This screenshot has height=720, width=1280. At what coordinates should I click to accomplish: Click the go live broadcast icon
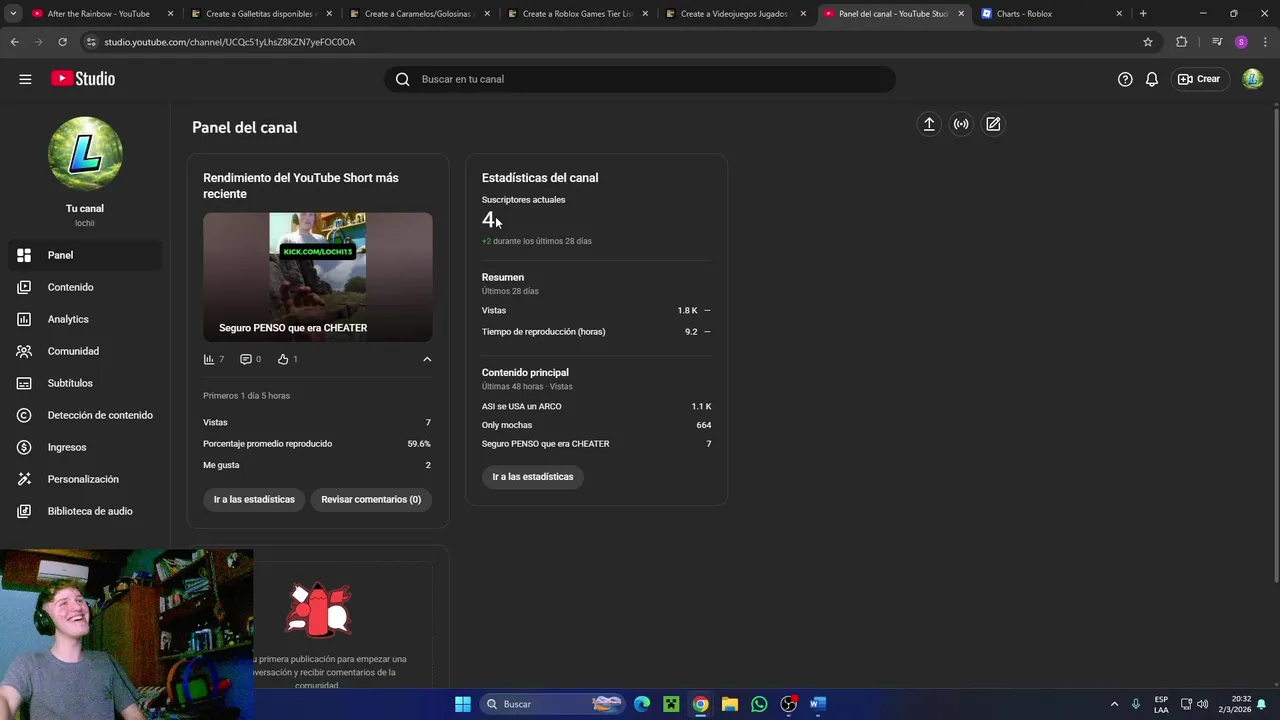[961, 124]
